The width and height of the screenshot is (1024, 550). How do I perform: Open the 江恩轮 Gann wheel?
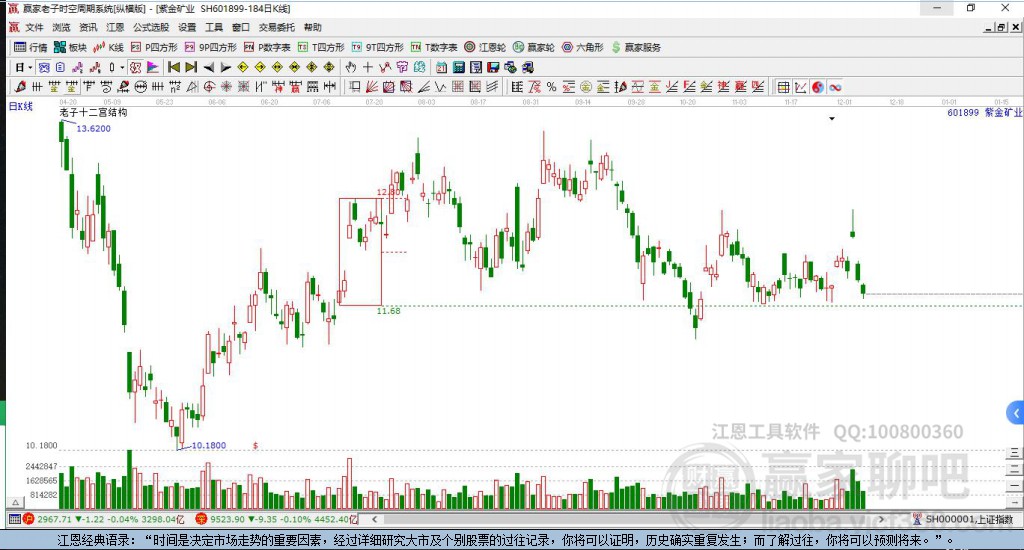pyautogui.click(x=485, y=47)
